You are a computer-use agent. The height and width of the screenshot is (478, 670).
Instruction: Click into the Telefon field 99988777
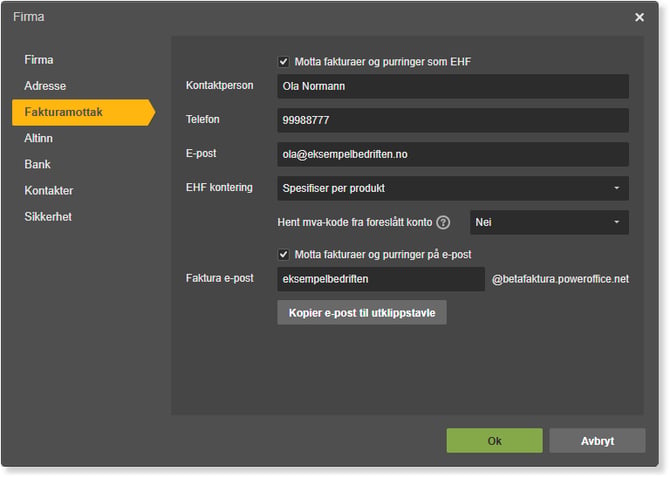[x=453, y=120]
